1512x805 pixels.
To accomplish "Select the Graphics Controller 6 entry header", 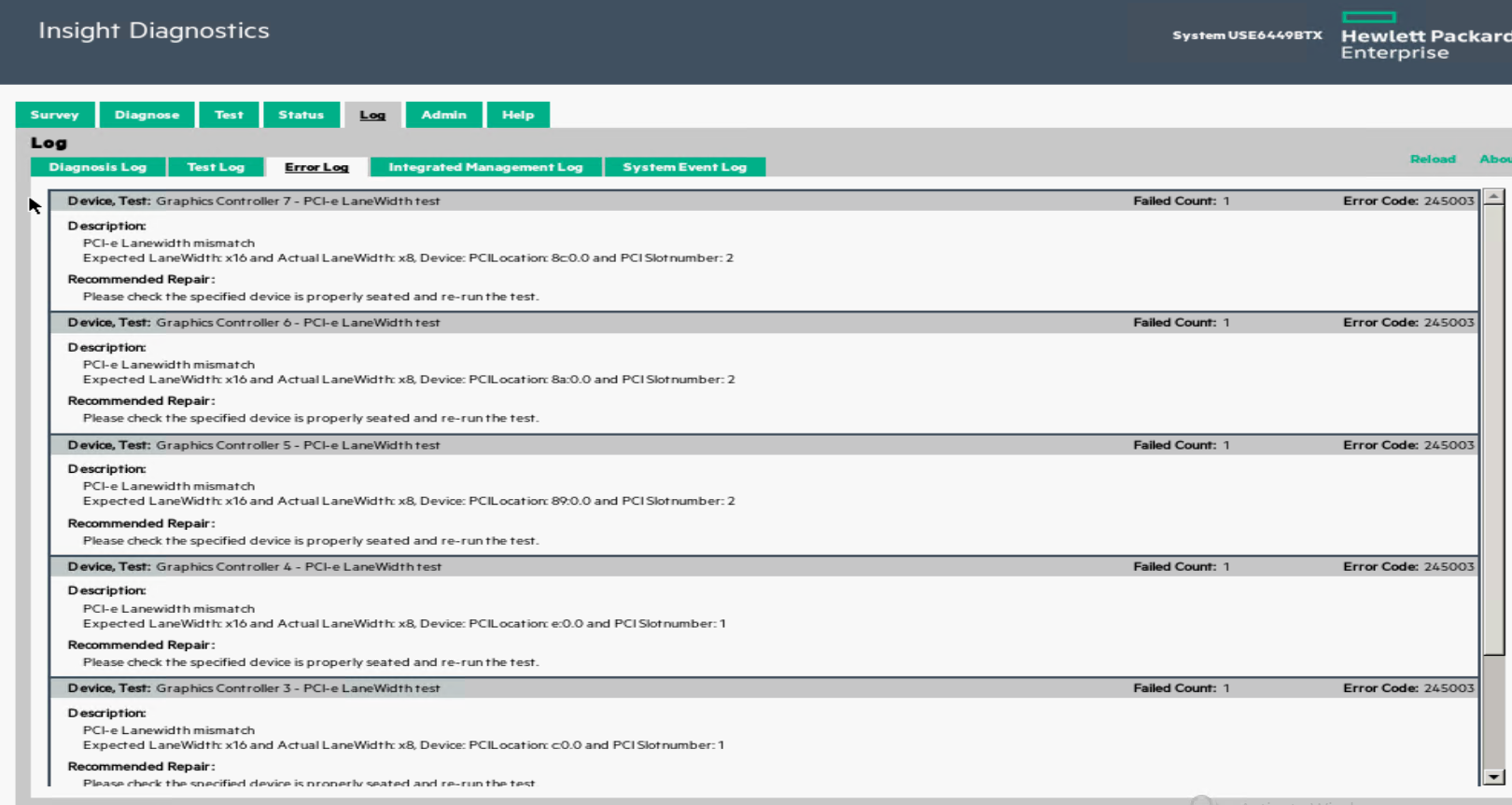I will coord(763,323).
